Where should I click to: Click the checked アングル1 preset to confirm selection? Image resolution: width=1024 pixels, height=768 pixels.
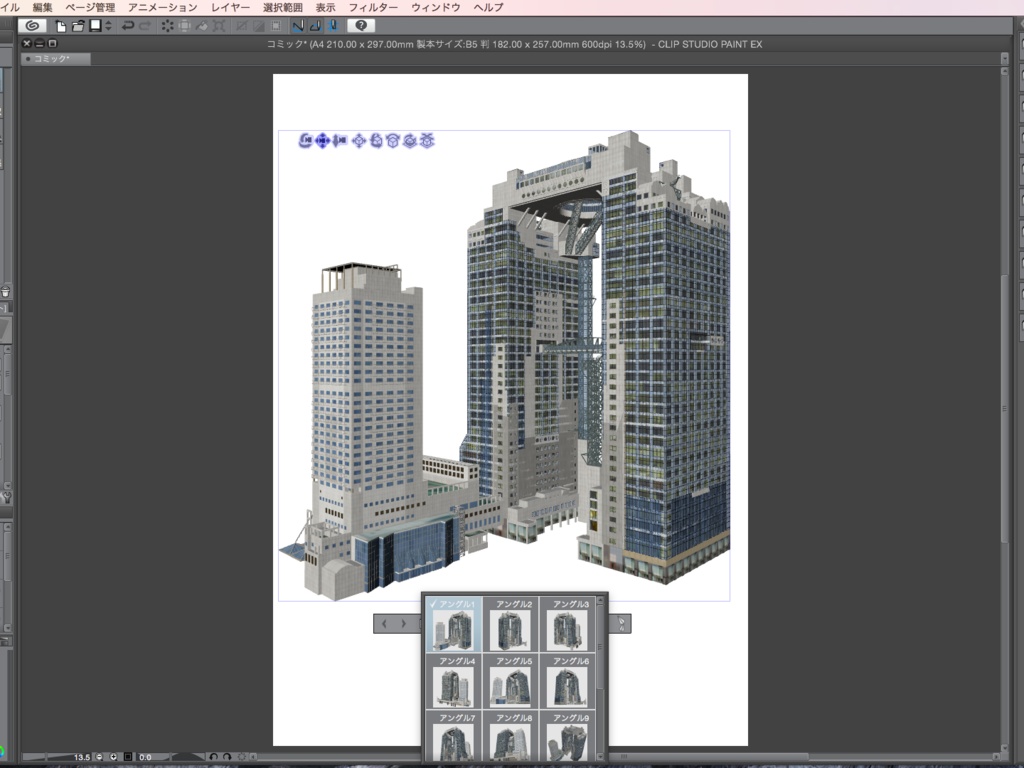[x=454, y=623]
